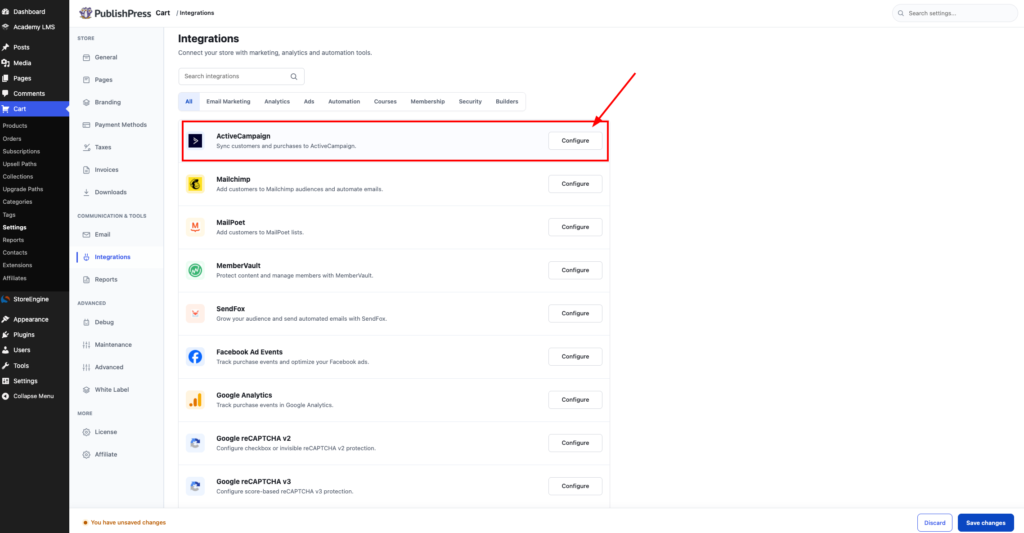The height and width of the screenshot is (533, 1024).
Task: Configure Google reCAPTCHA v3
Action: coord(575,485)
